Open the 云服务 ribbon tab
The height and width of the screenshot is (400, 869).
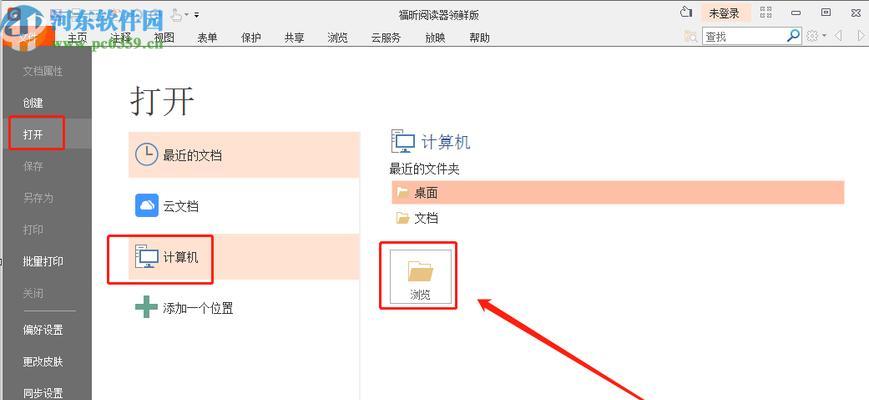(386, 38)
